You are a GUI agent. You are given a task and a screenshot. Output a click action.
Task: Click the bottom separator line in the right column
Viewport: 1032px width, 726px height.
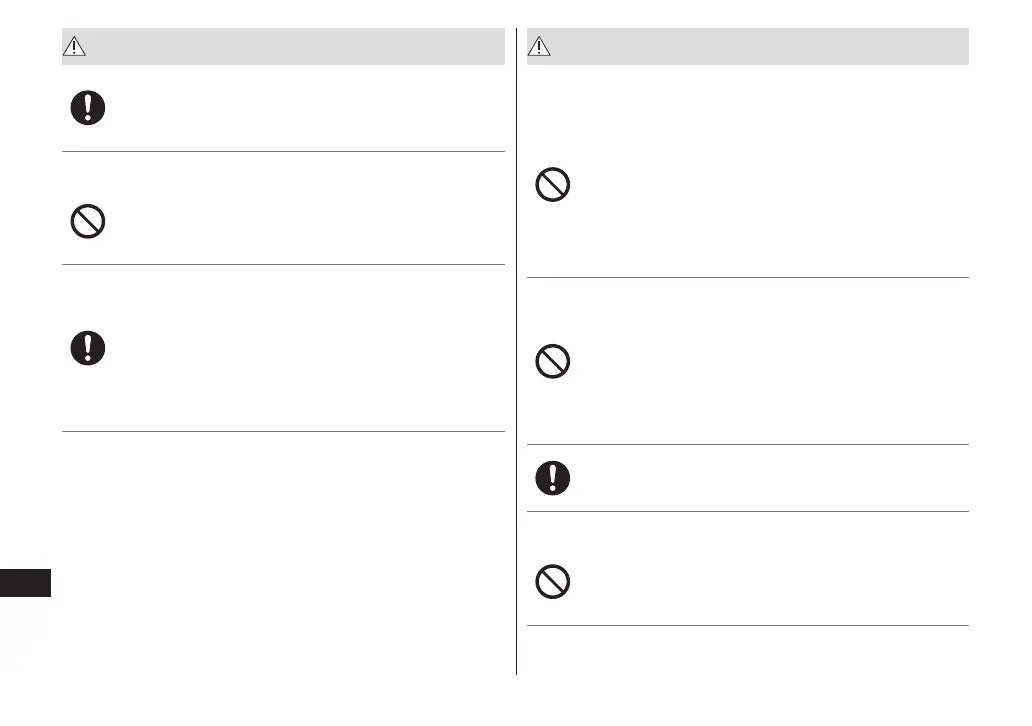748,627
